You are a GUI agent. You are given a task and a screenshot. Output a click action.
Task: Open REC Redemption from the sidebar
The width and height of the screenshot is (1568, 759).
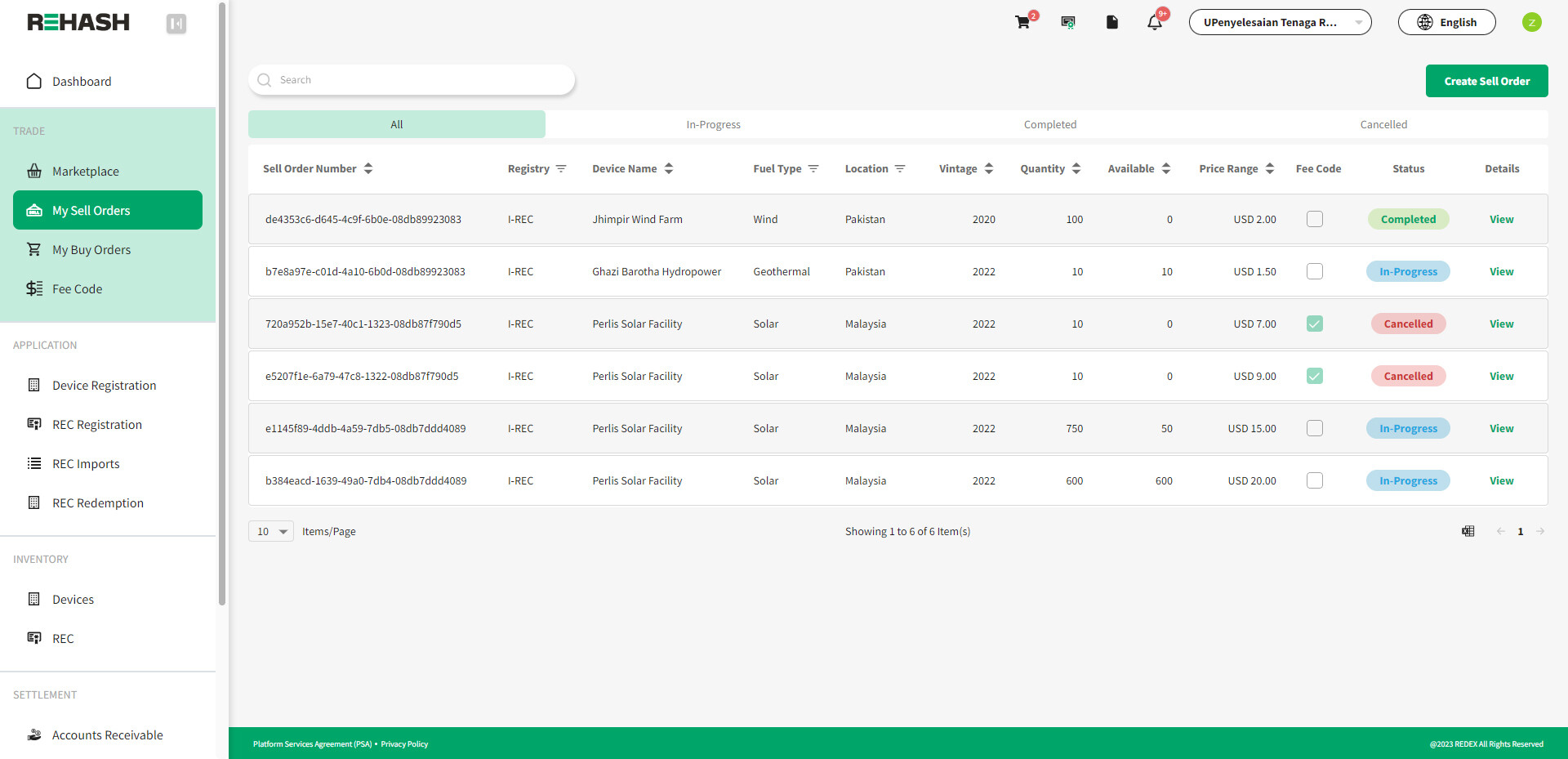(x=97, y=502)
